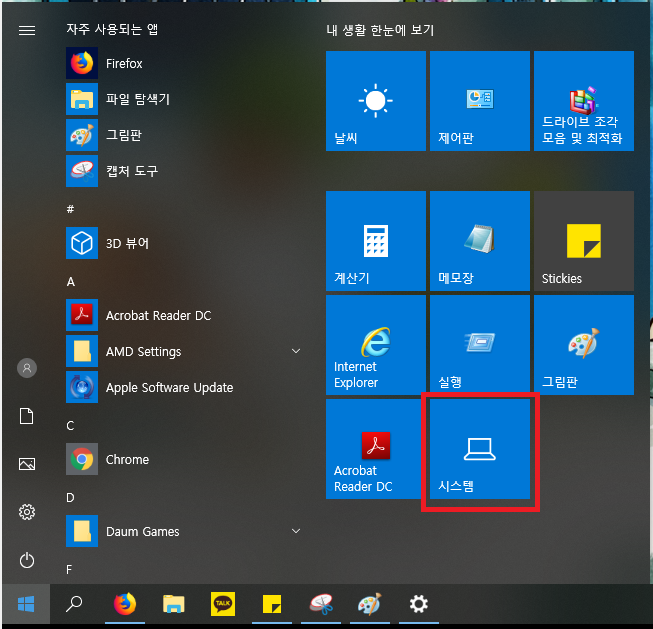Viewport: 653px width, 629px height.
Task: Open the AMD Settings folder
Action: [x=183, y=351]
